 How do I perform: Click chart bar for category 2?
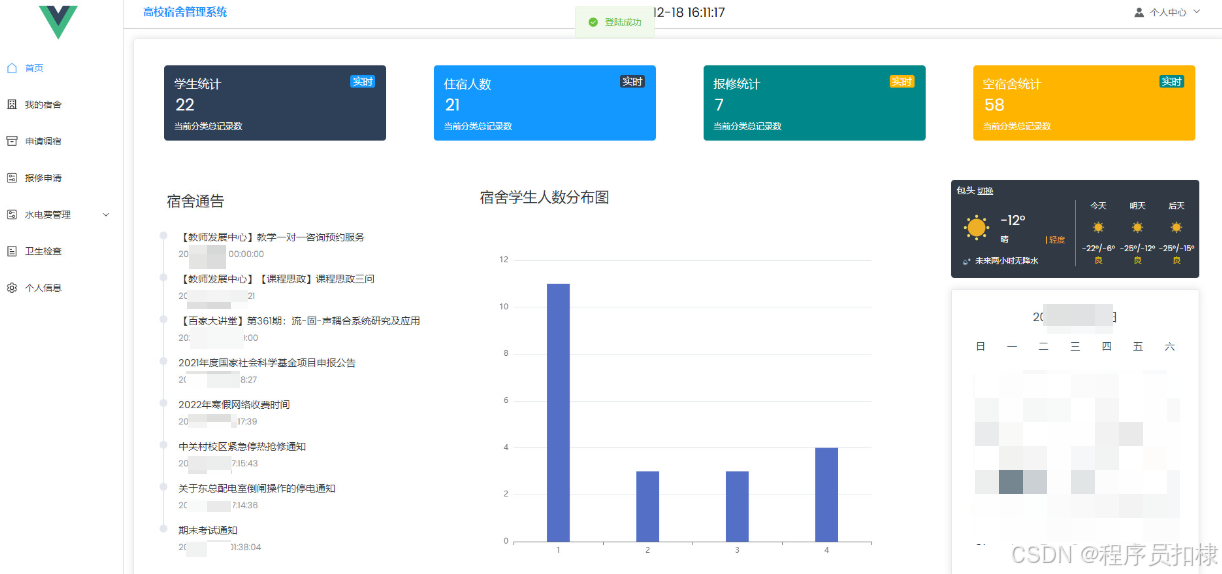pos(648,506)
